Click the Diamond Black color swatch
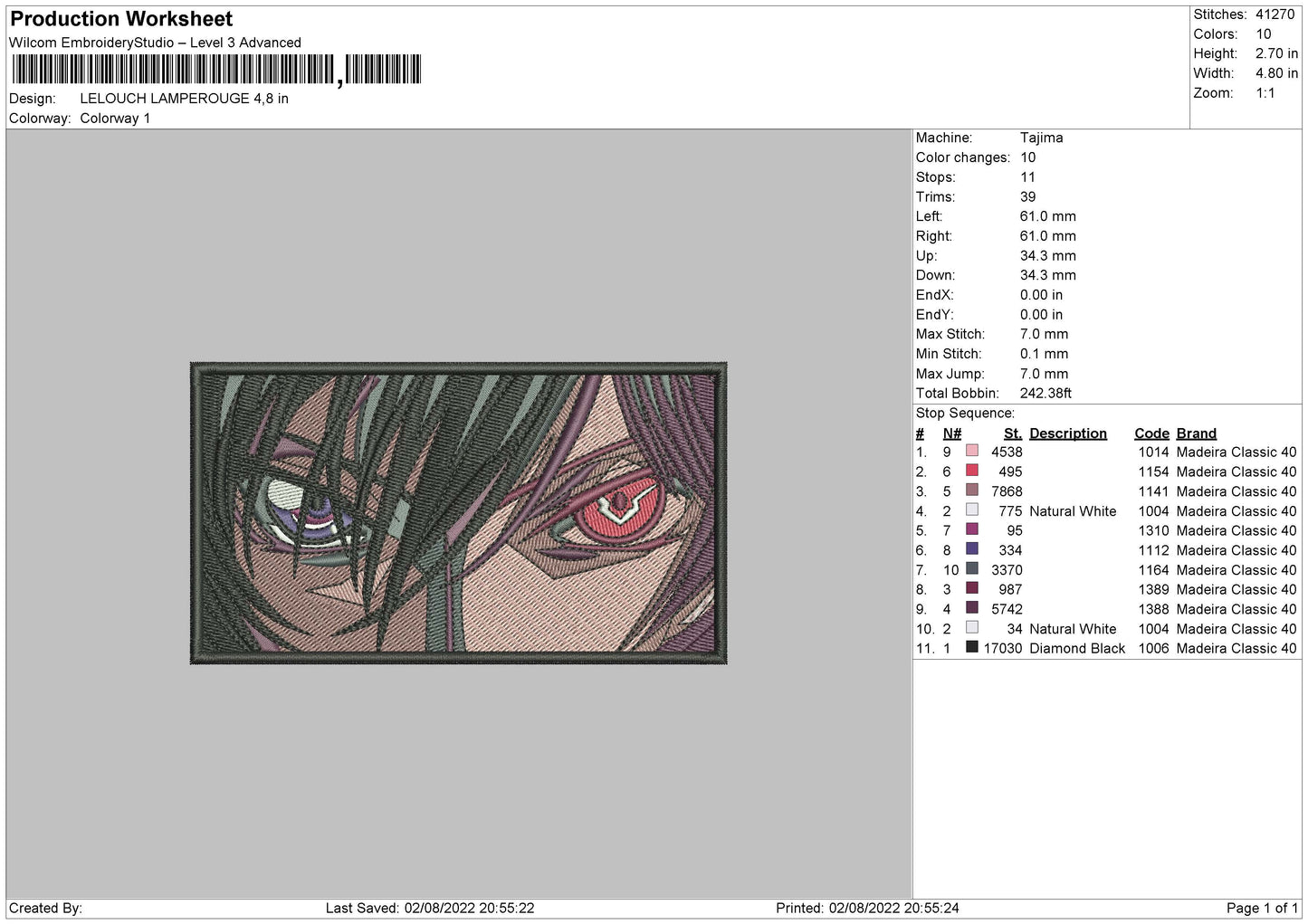This screenshot has width=1308, height=924. pyautogui.click(x=971, y=647)
